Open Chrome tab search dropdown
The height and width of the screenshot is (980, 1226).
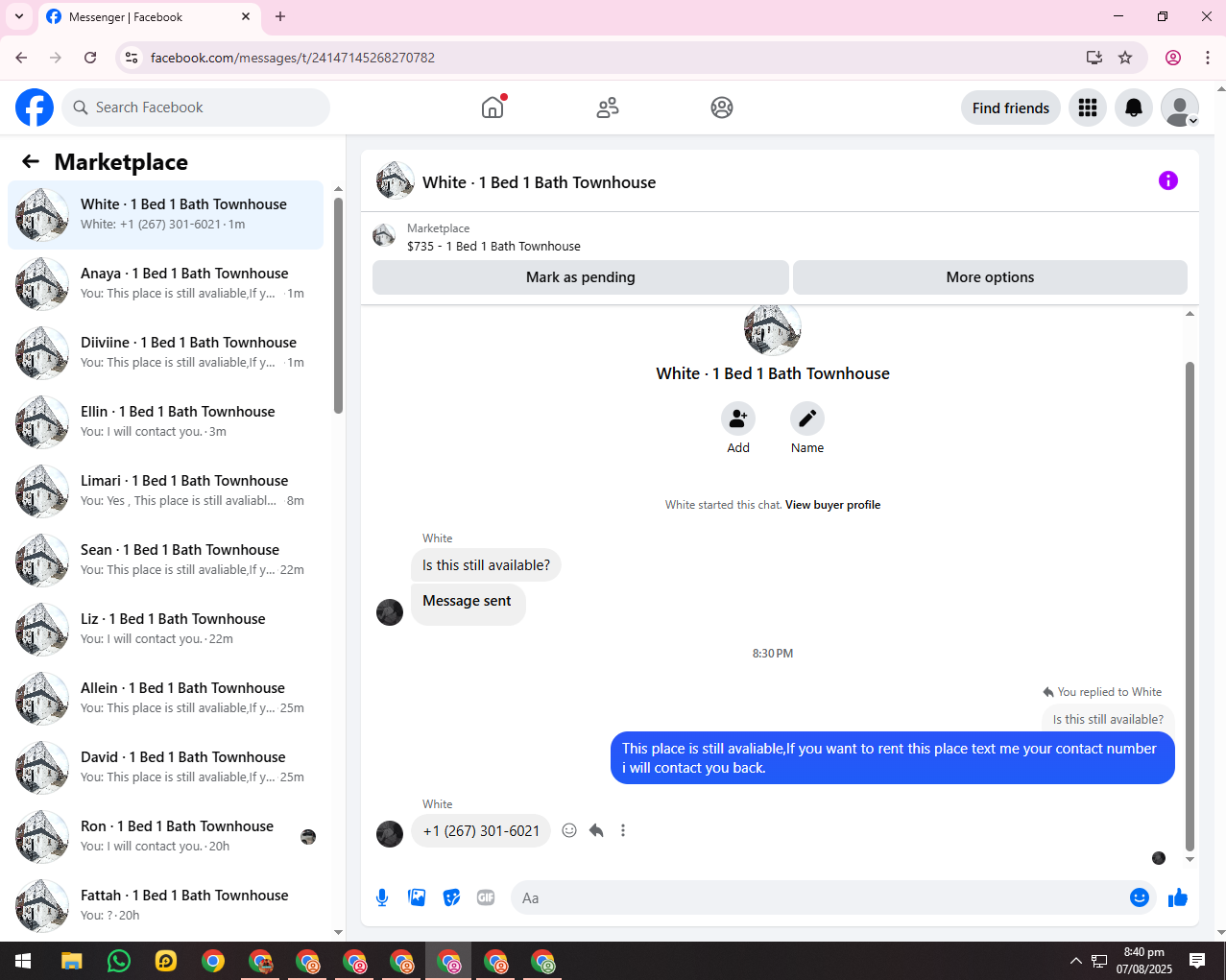point(19,16)
